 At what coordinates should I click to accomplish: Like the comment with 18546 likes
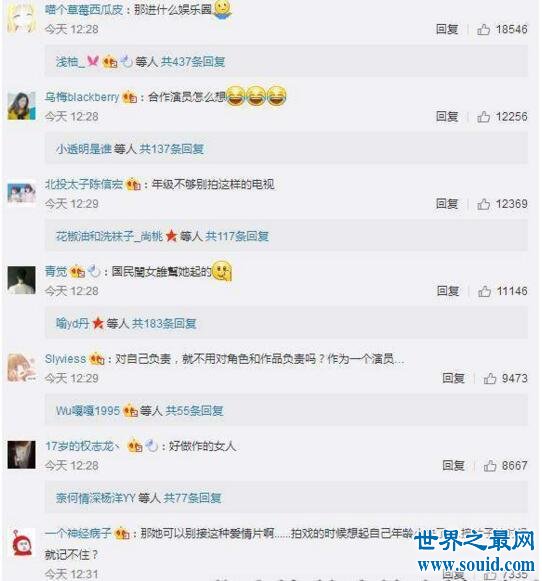tap(483, 29)
